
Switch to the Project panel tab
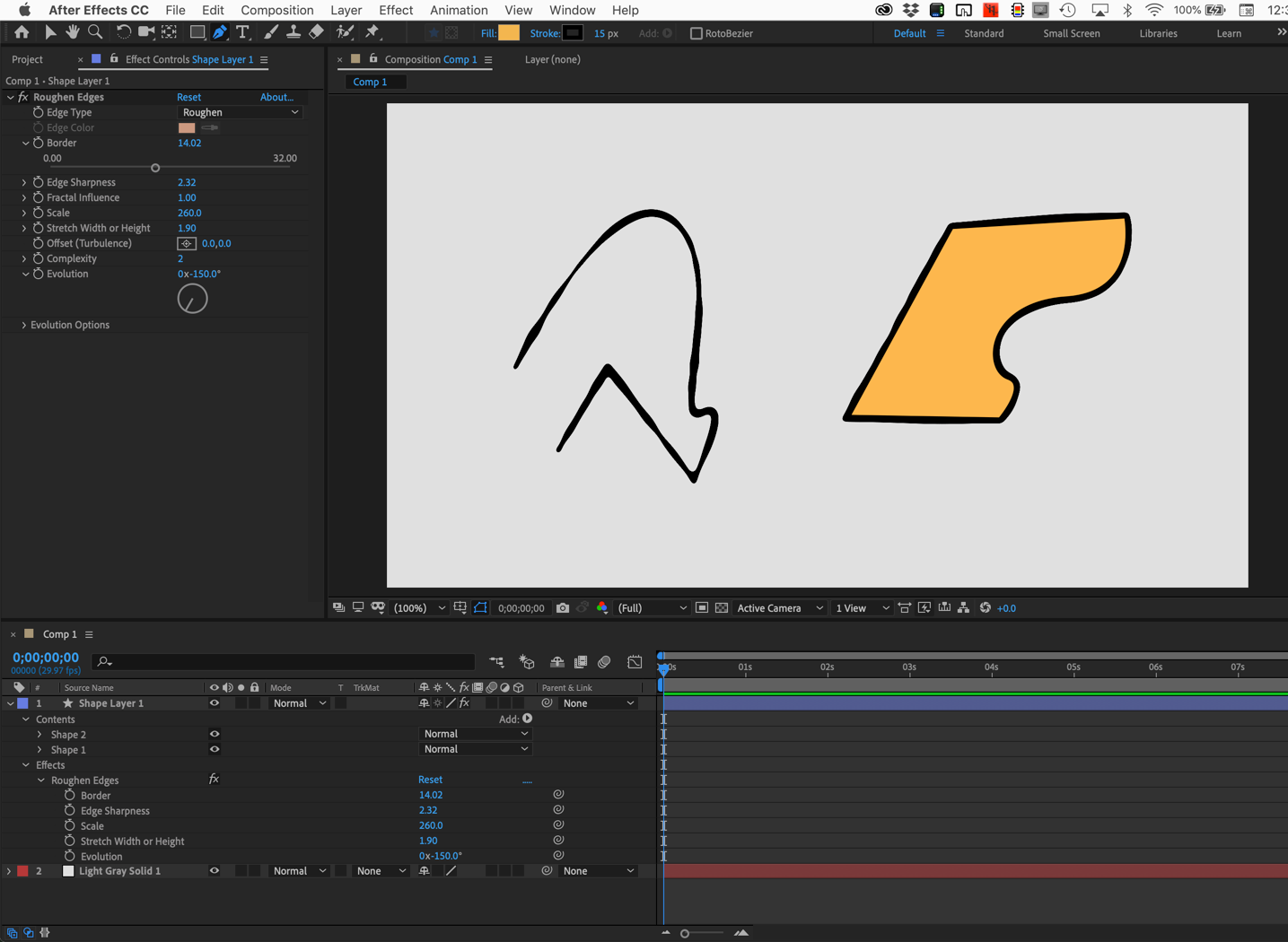[x=27, y=59]
